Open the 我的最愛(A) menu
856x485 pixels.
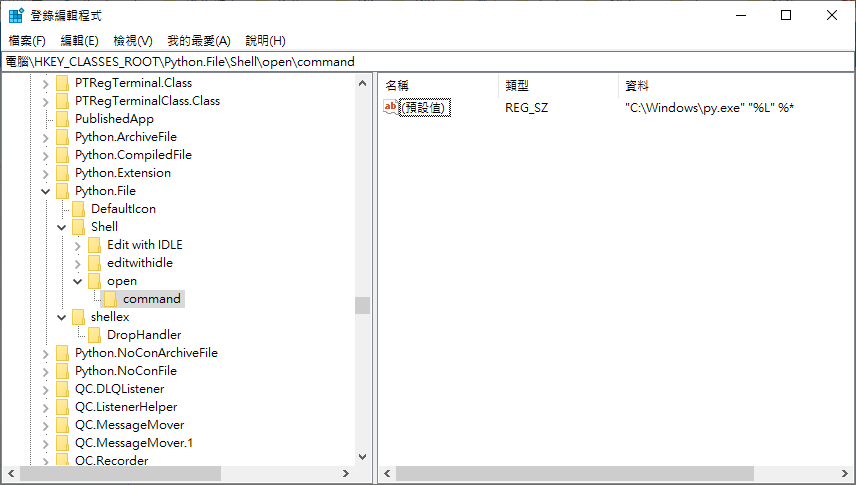click(x=199, y=40)
